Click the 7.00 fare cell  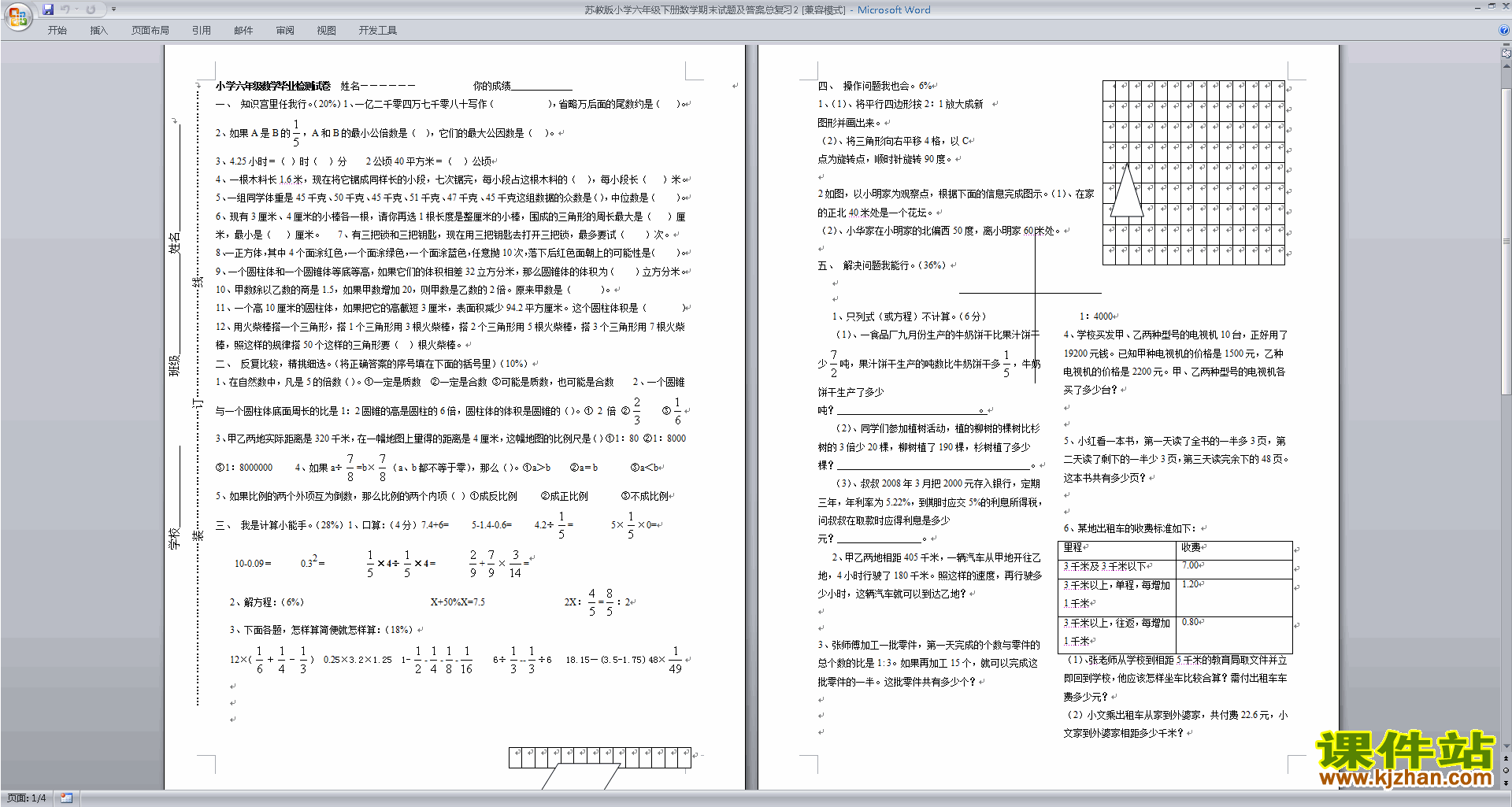(x=1234, y=569)
